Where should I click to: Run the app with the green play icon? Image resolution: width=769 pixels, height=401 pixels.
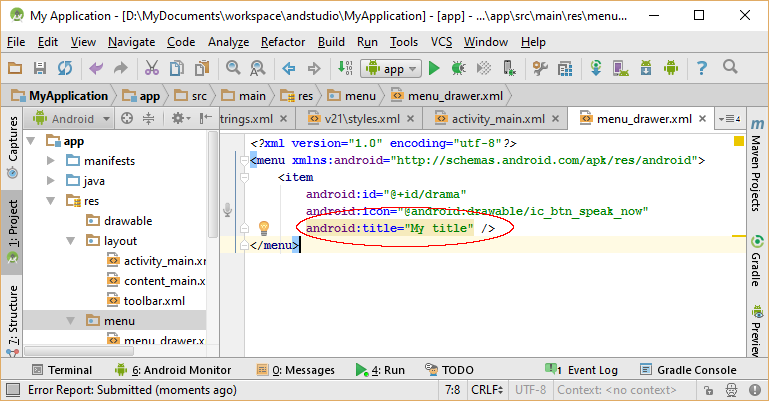pyautogui.click(x=434, y=68)
